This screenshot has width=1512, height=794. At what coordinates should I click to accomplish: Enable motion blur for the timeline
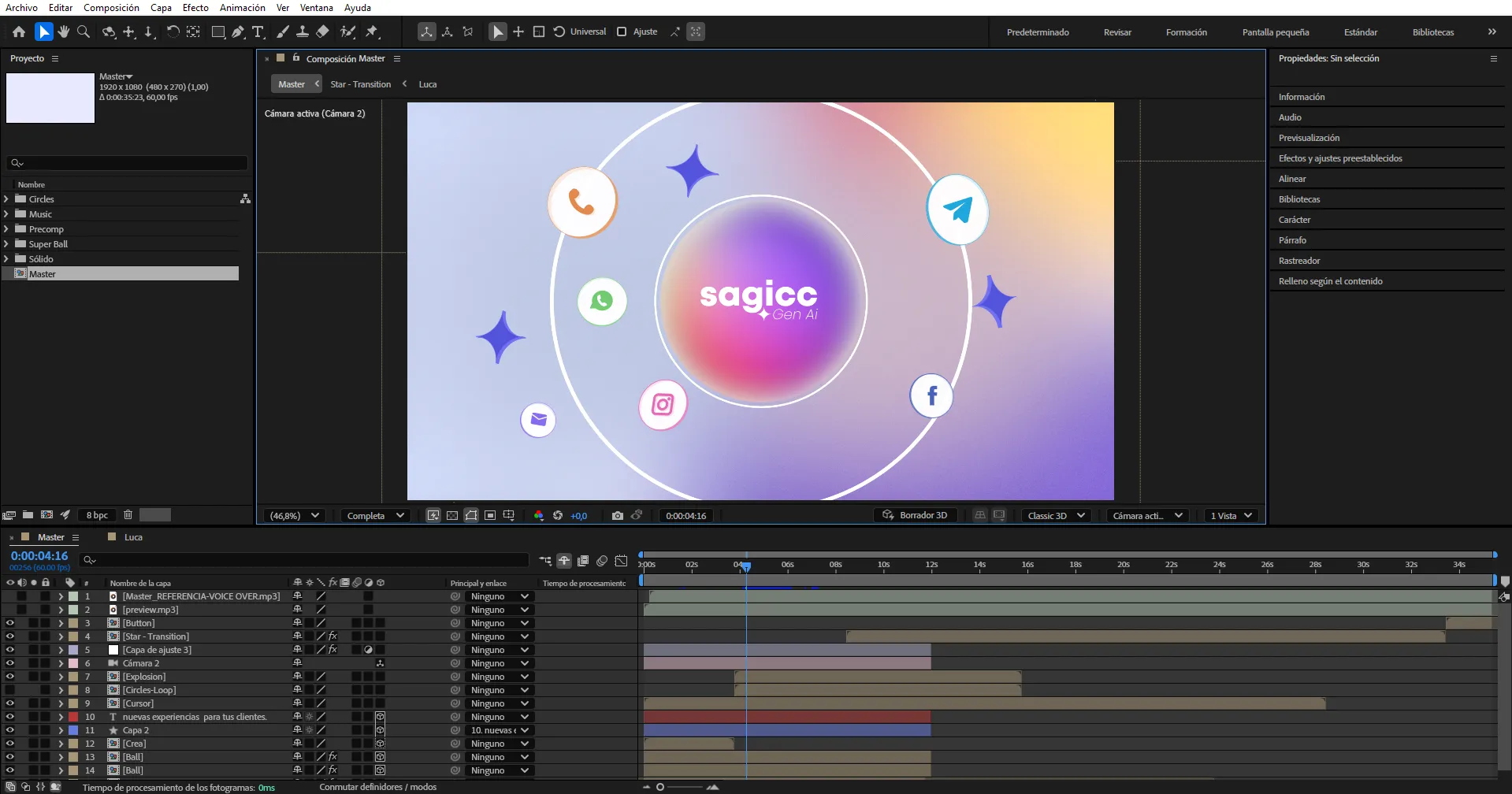pos(602,561)
